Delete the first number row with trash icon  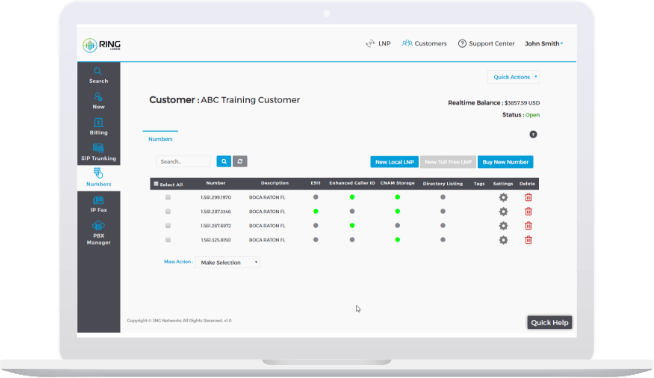pos(528,197)
